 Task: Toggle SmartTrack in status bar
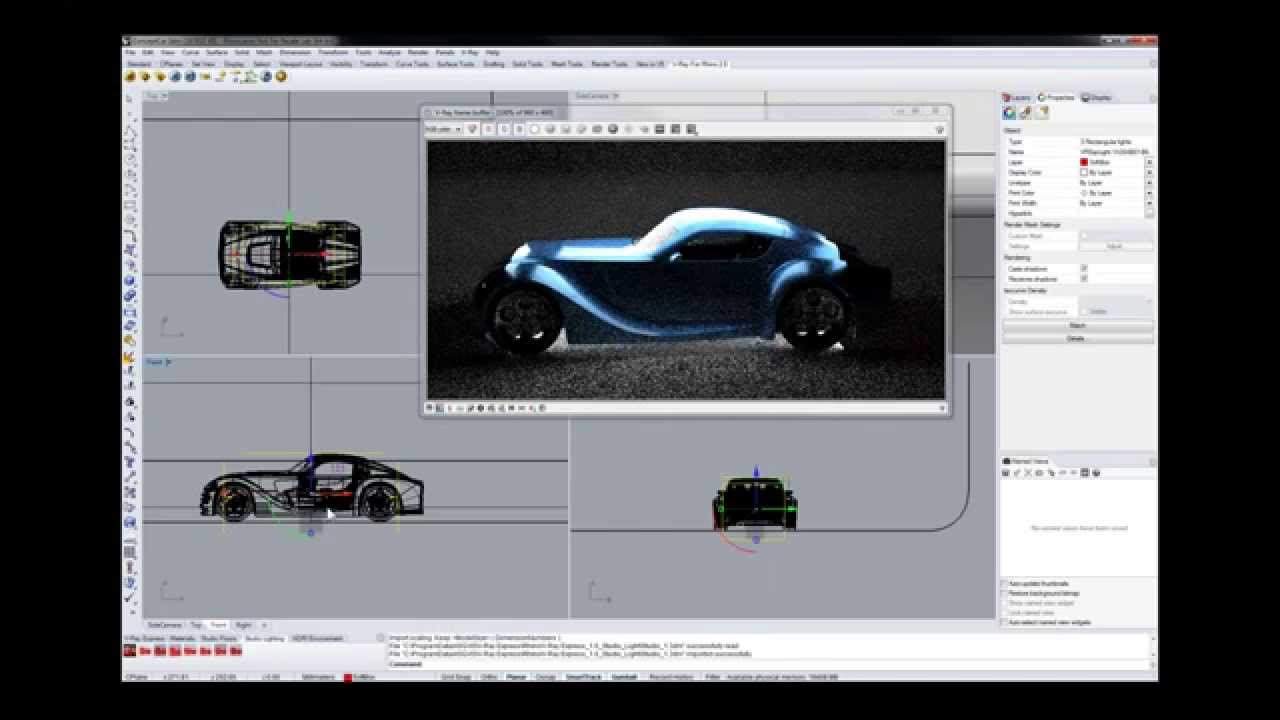tap(584, 677)
